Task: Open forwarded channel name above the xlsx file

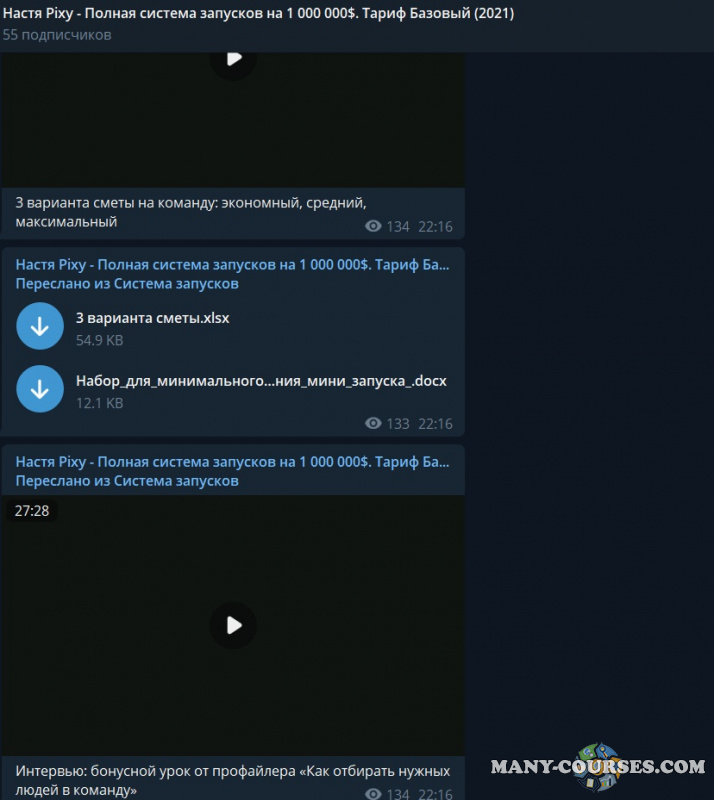Action: pos(232,265)
